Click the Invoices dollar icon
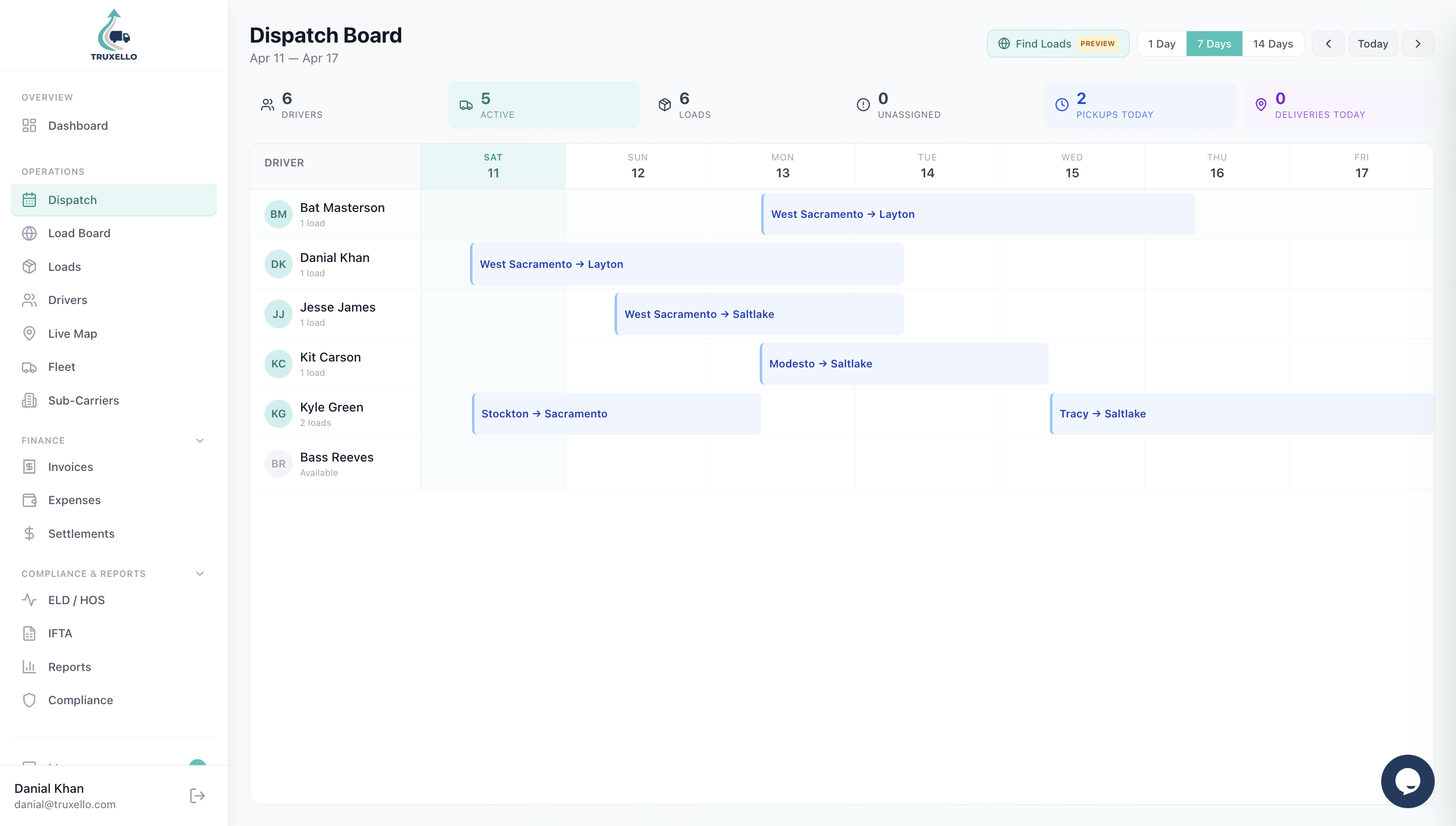This screenshot has height=826, width=1456. tap(30, 466)
